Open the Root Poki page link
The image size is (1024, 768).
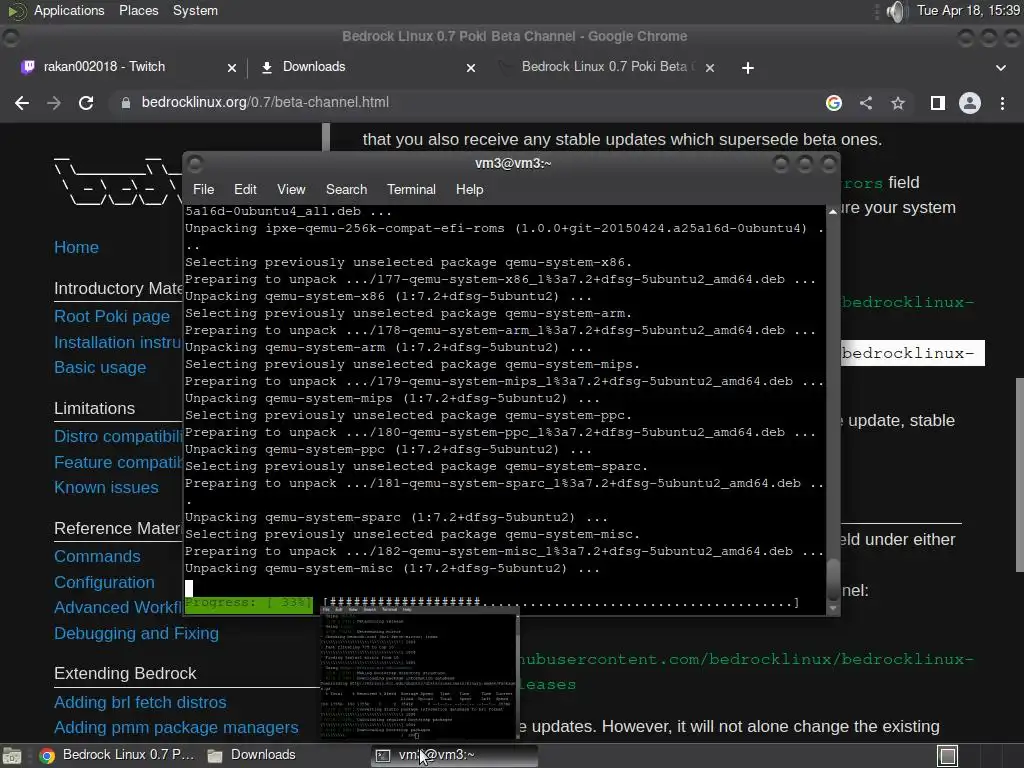point(112,317)
